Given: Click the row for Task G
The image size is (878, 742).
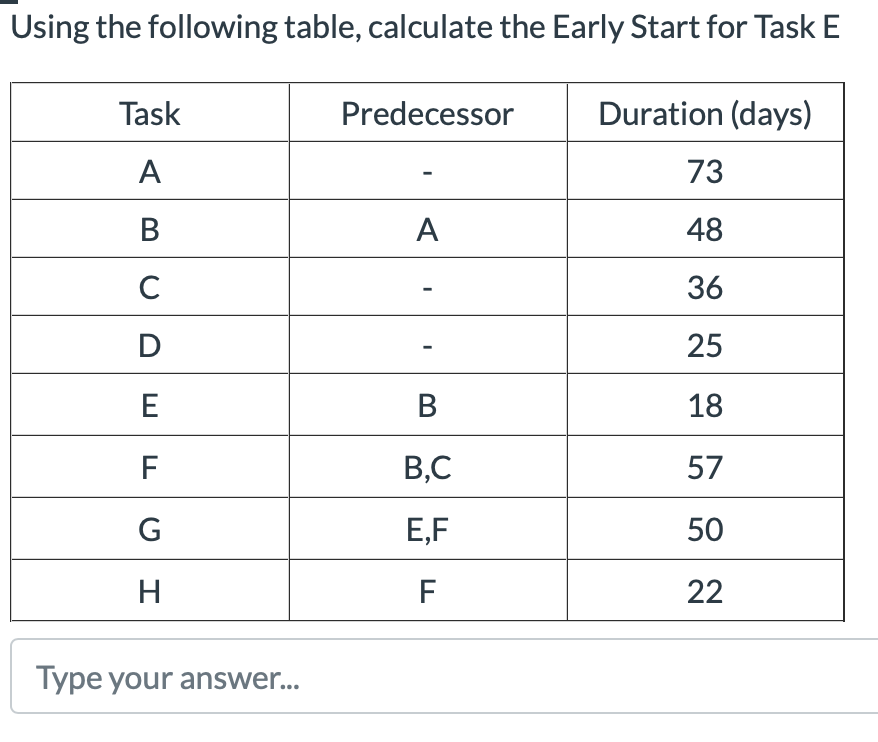Looking at the screenshot, I should [x=149, y=529].
